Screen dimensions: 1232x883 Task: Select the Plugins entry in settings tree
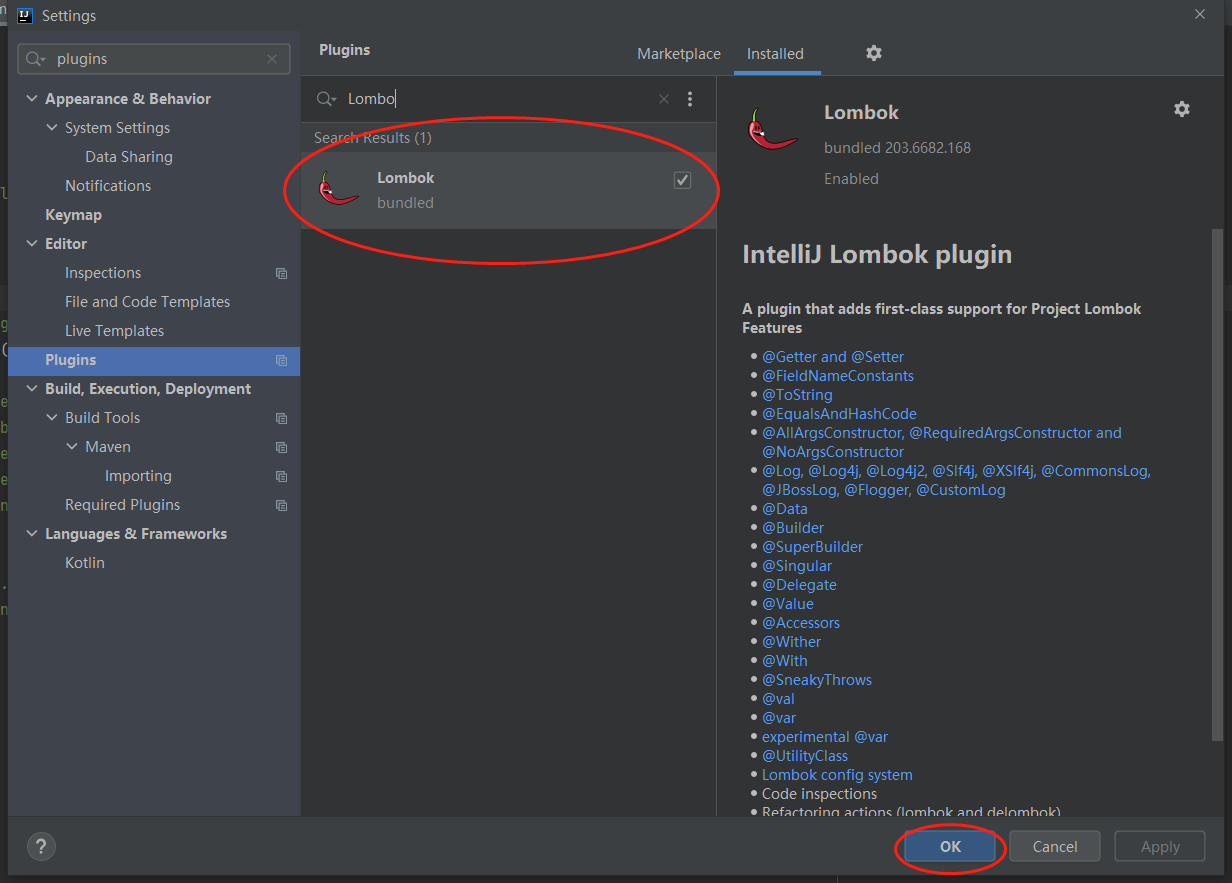(x=70, y=359)
